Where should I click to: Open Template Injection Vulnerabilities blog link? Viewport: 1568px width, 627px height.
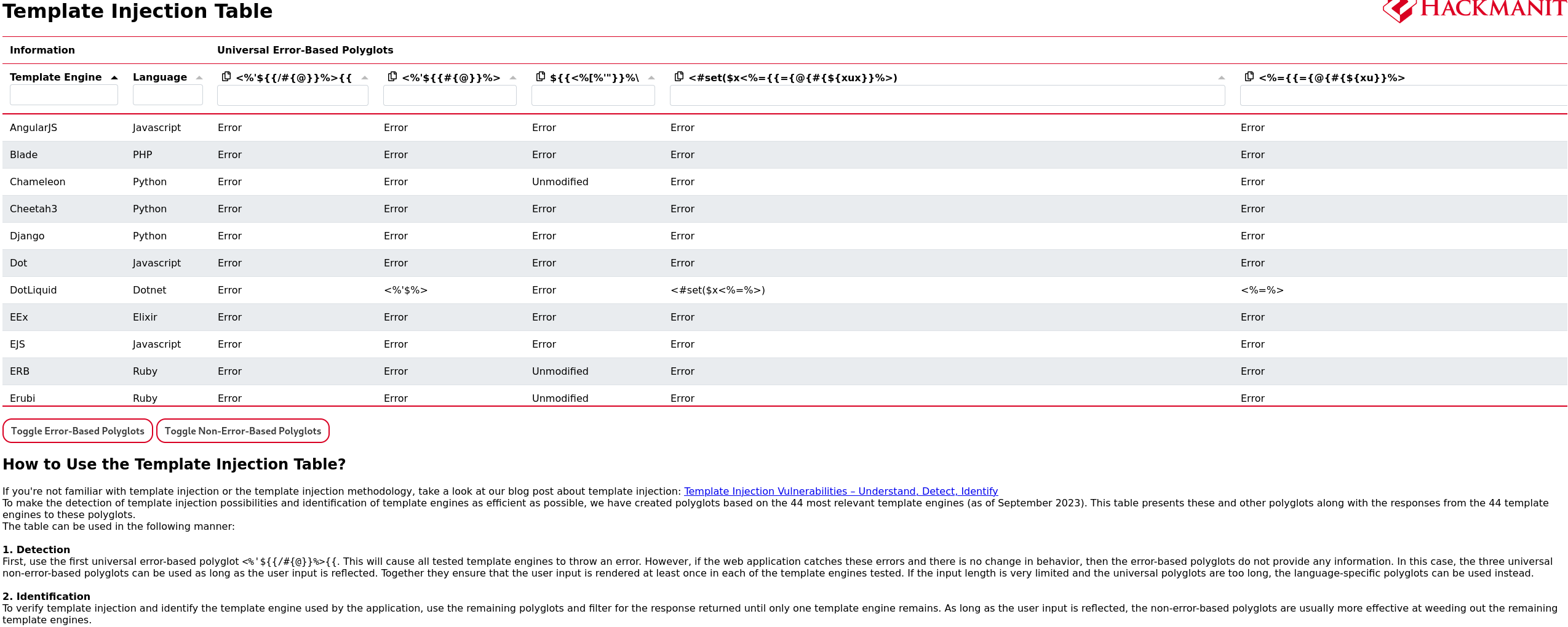coord(841,491)
